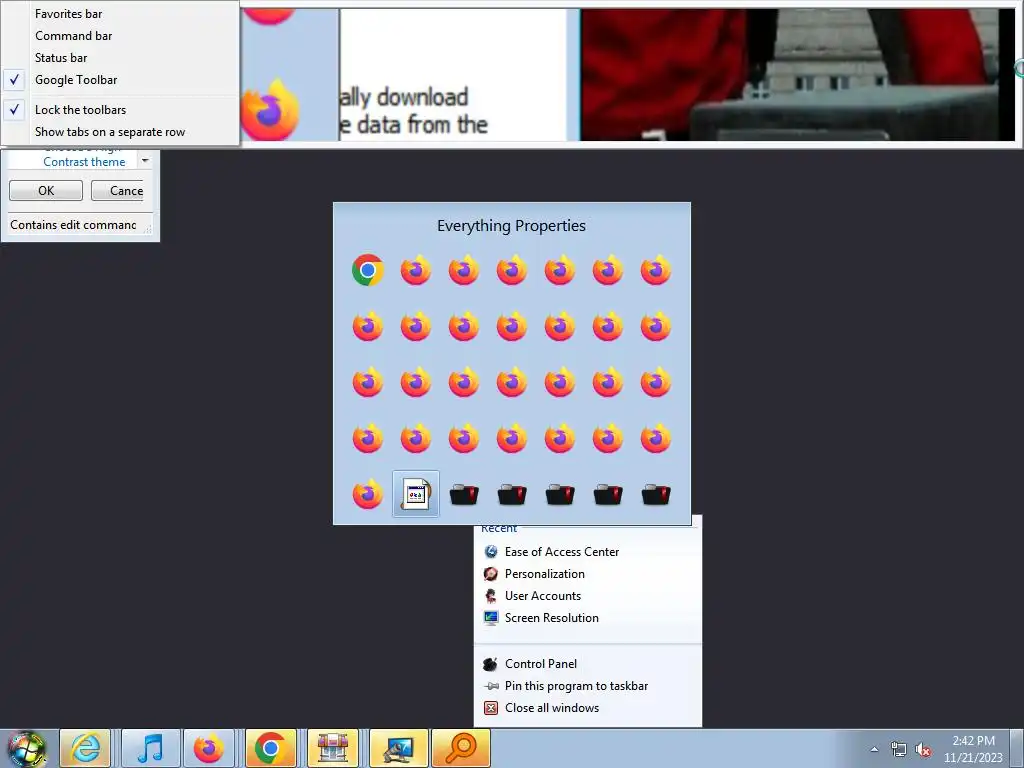
Task: Enable the Favorites bar
Action: [120, 14]
